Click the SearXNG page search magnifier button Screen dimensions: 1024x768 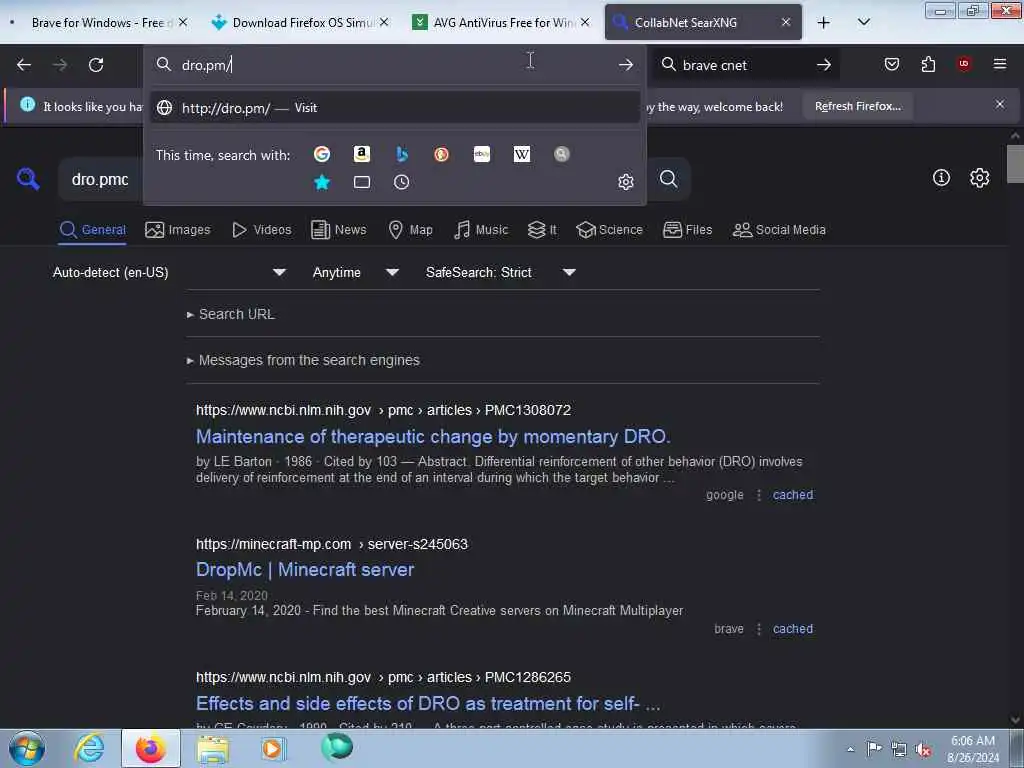click(x=668, y=178)
